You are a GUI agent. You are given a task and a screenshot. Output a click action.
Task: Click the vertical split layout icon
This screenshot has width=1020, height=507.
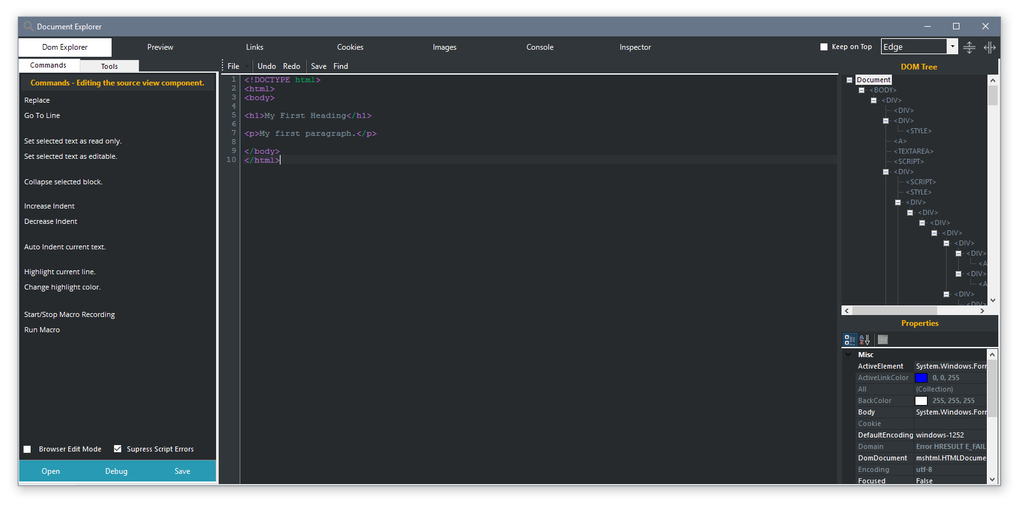tap(990, 47)
